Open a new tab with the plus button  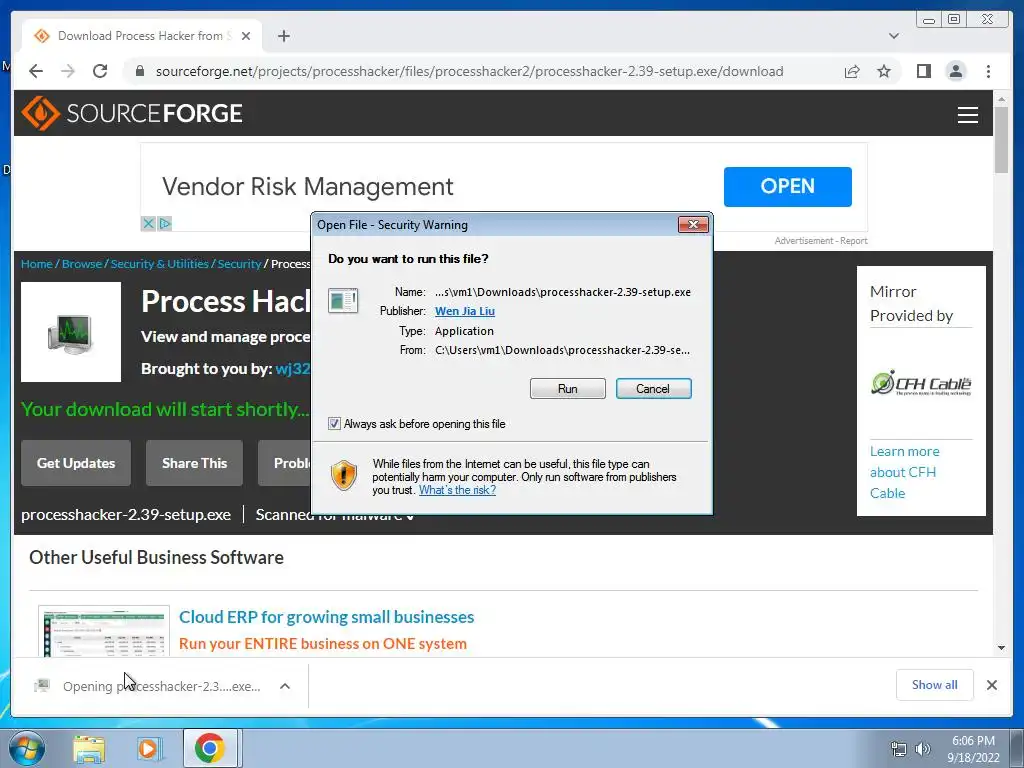click(283, 36)
